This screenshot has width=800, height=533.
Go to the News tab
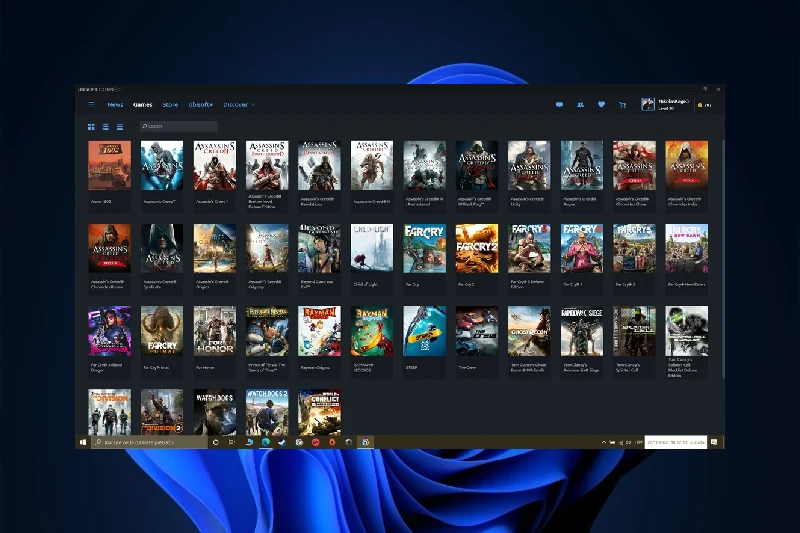click(x=116, y=104)
